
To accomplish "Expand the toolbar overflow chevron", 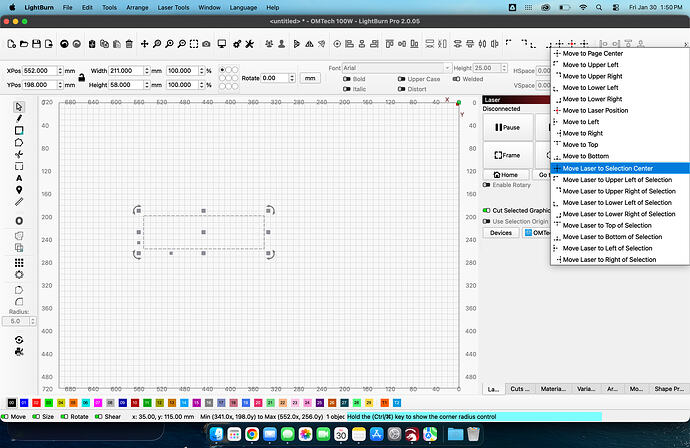I will click(685, 44).
